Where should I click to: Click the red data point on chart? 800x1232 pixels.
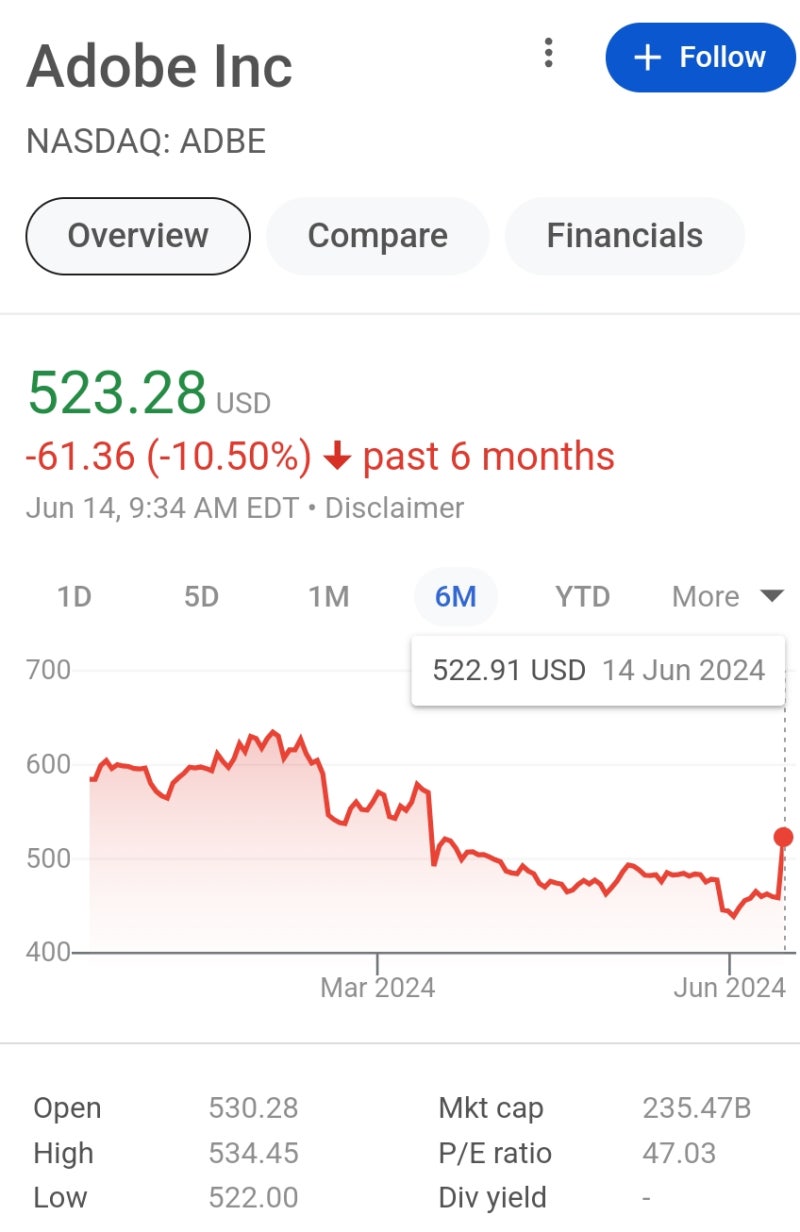[783, 837]
